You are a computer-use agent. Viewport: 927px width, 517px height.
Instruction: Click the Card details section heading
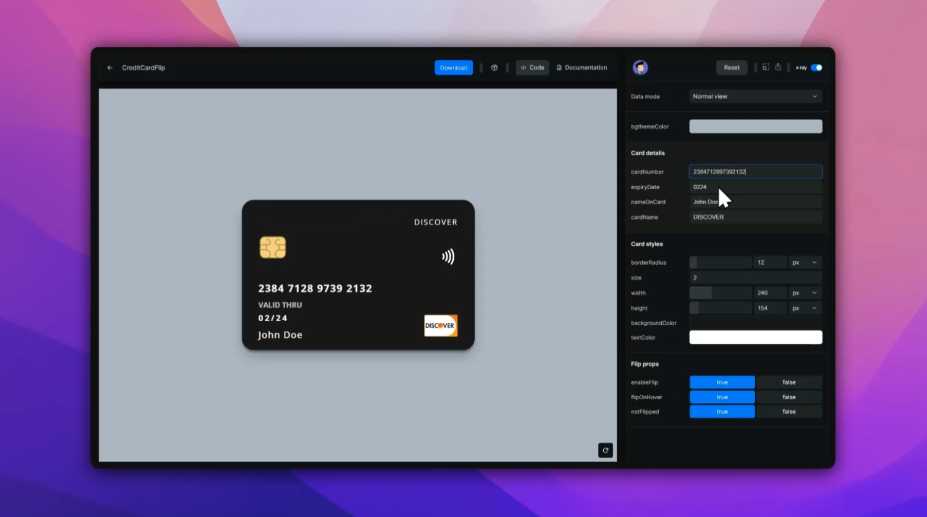[647, 153]
